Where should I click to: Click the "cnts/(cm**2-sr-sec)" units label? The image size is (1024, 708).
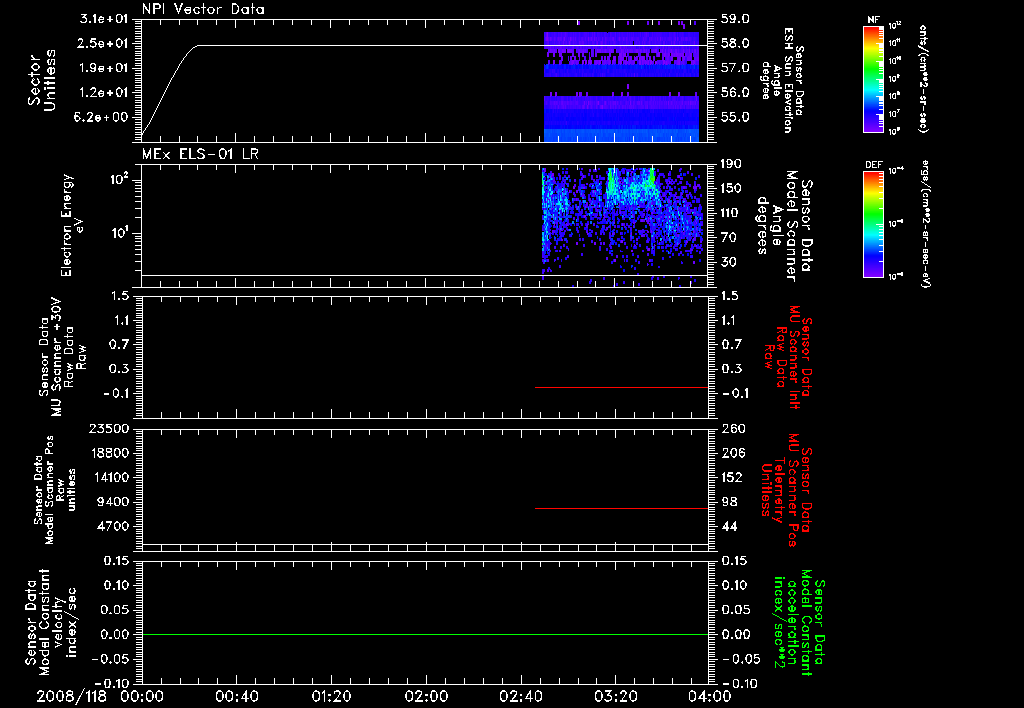point(923,78)
